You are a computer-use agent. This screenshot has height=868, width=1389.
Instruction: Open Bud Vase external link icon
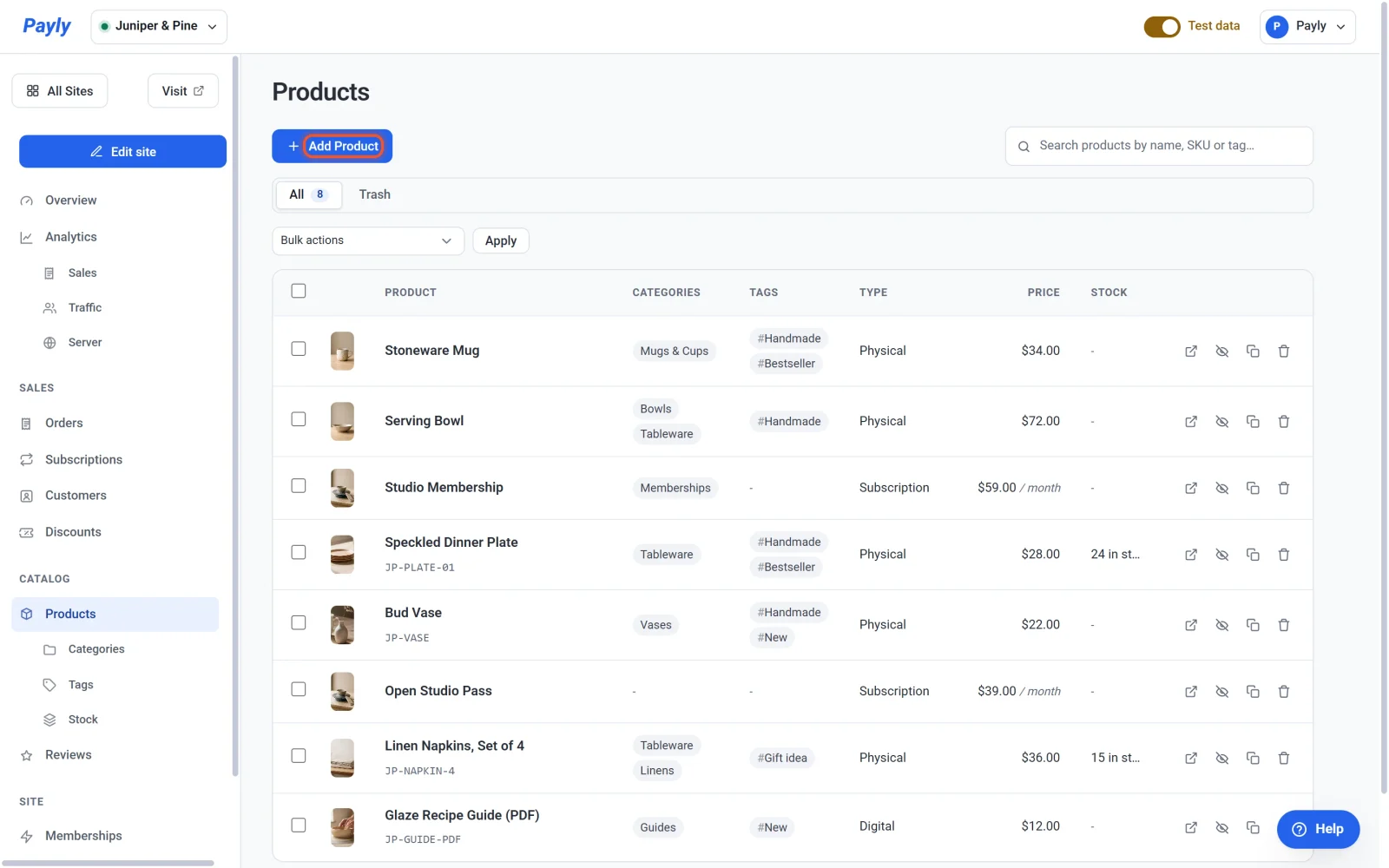click(x=1191, y=625)
